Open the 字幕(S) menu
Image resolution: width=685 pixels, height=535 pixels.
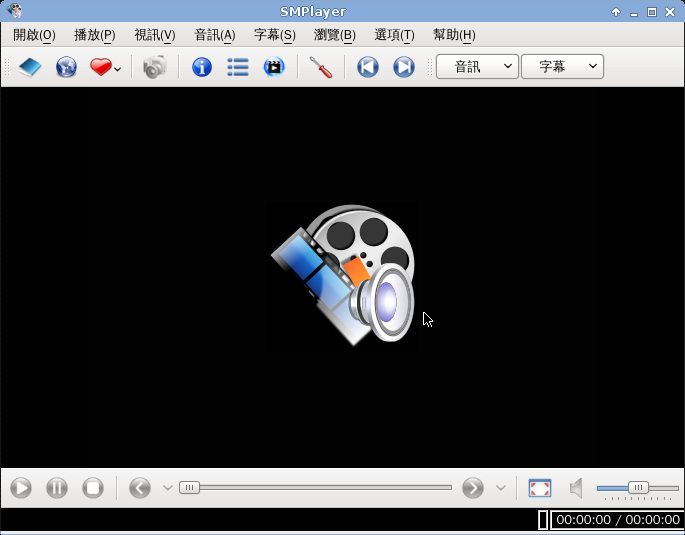point(275,35)
